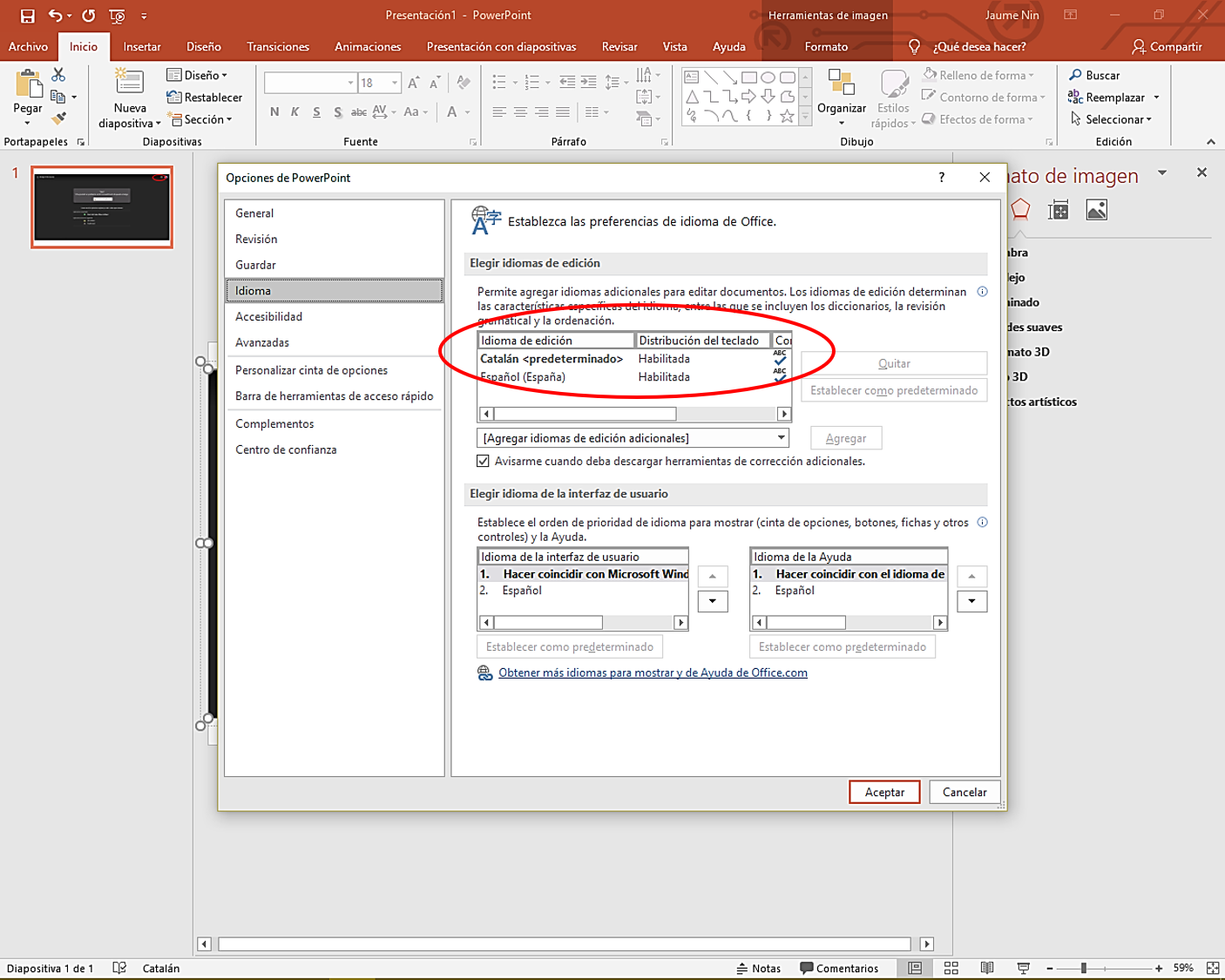Click Compartir button

point(1167,46)
